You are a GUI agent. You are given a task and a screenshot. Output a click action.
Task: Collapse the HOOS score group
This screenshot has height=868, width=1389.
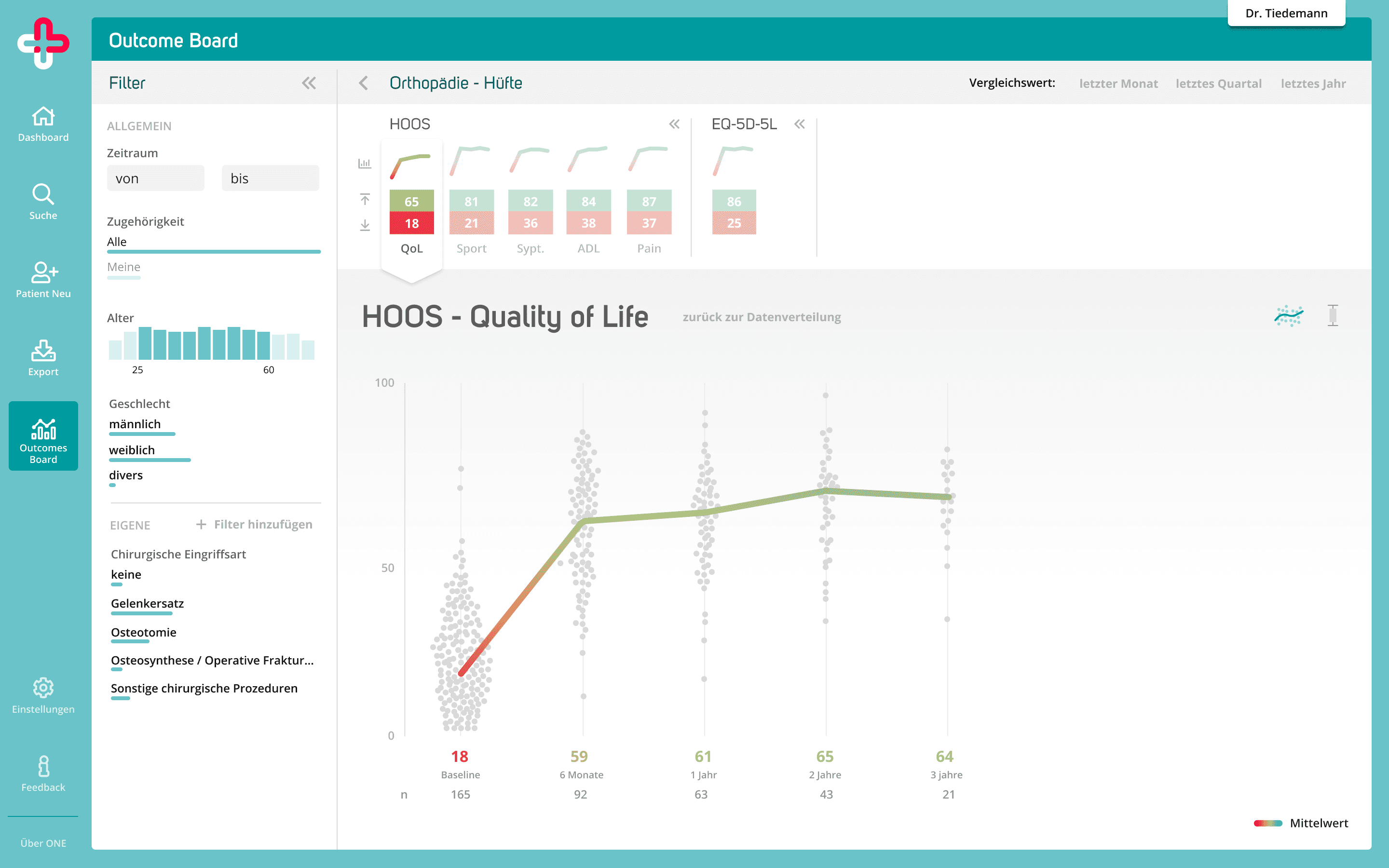click(x=674, y=124)
